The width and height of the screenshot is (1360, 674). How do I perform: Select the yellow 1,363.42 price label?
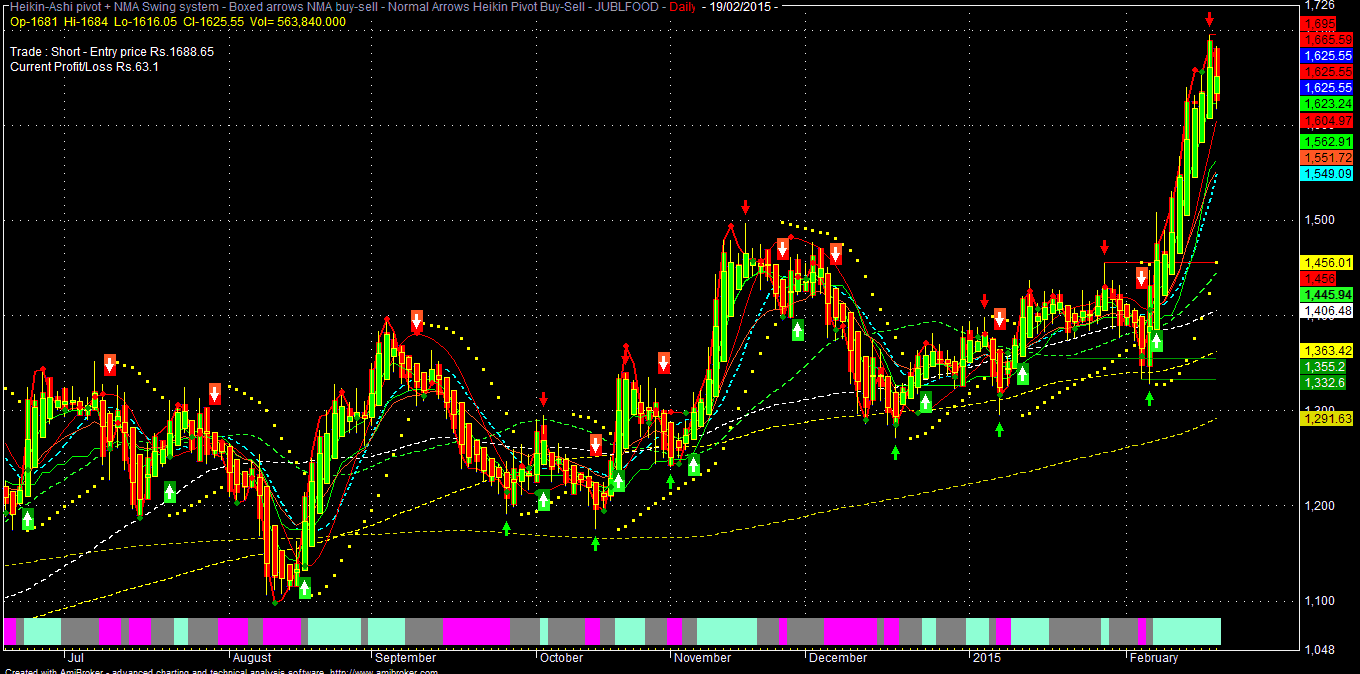pyautogui.click(x=1326, y=351)
